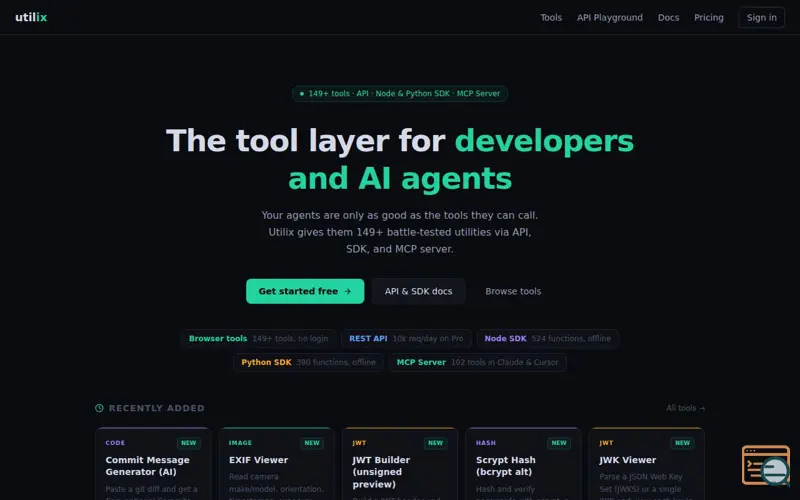Open API & SDK docs button
Image resolution: width=800 pixels, height=500 pixels.
[x=418, y=291]
